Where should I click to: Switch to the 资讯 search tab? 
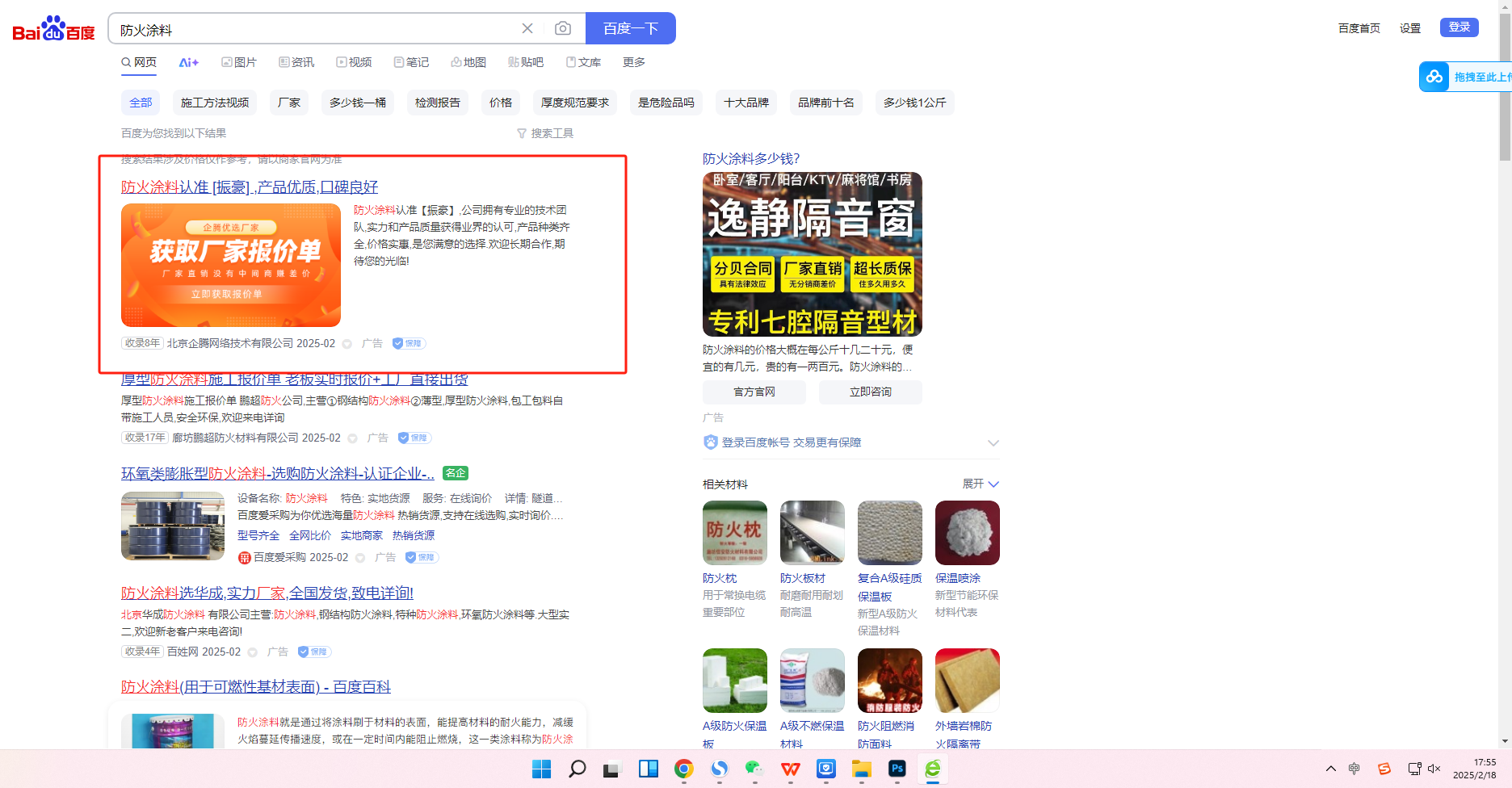(296, 62)
